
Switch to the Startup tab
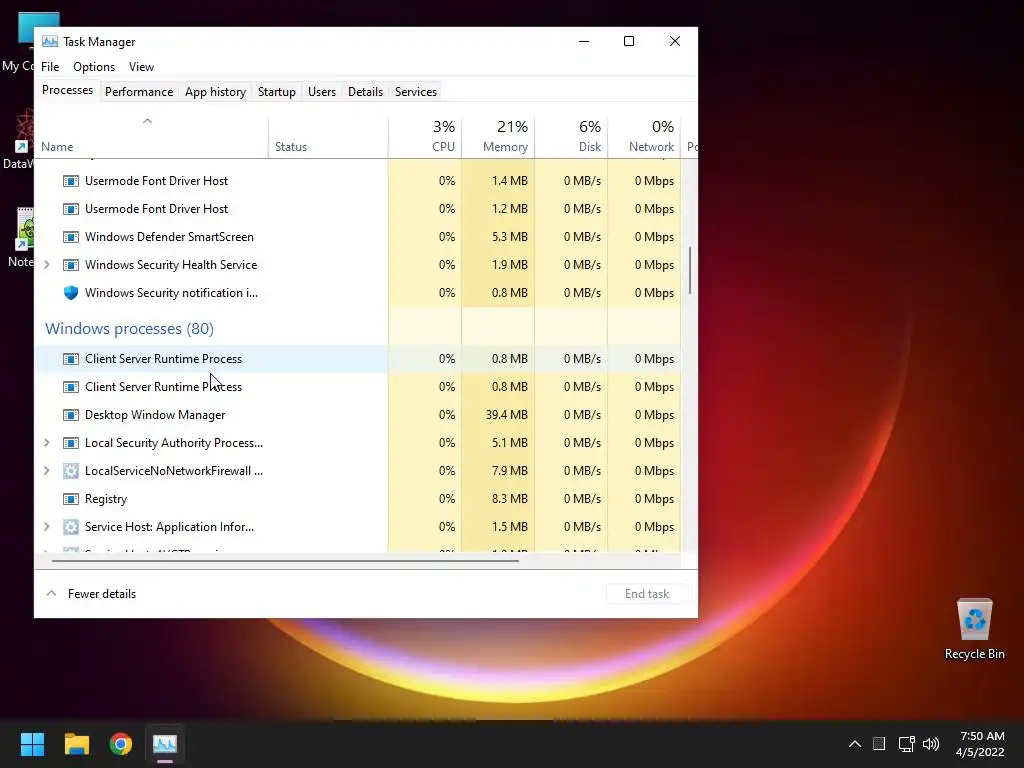tap(277, 92)
